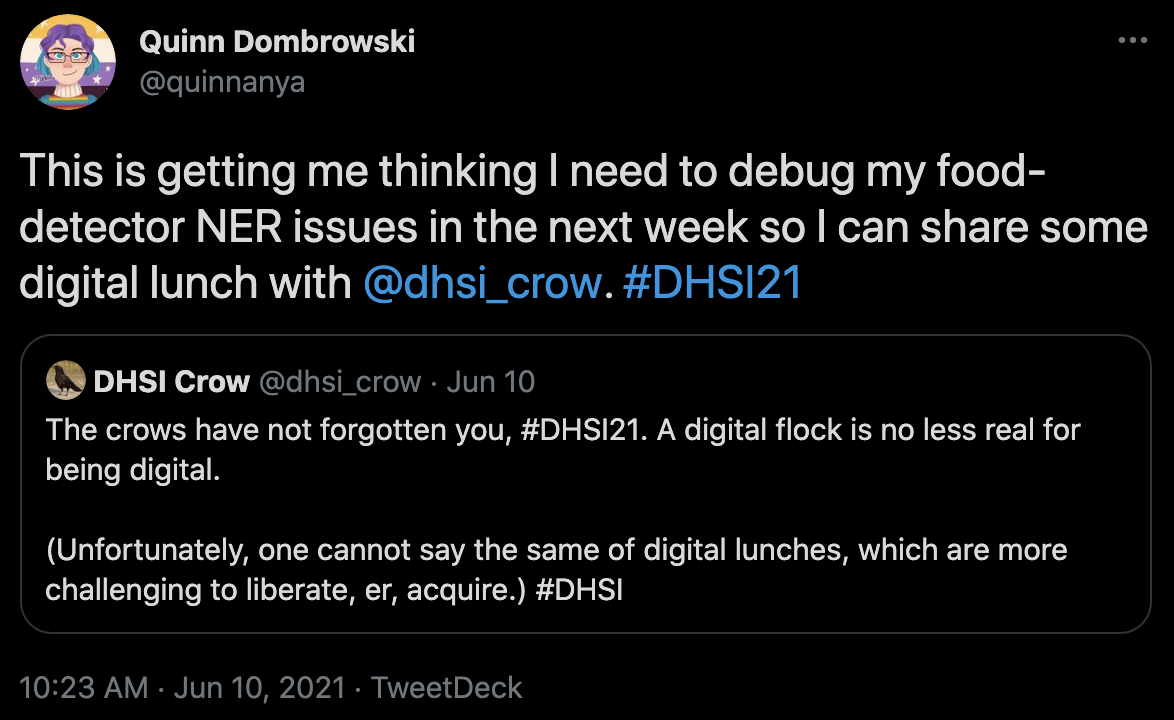
Task: Follow the blue @dhsi_crow mention
Action: pos(481,283)
